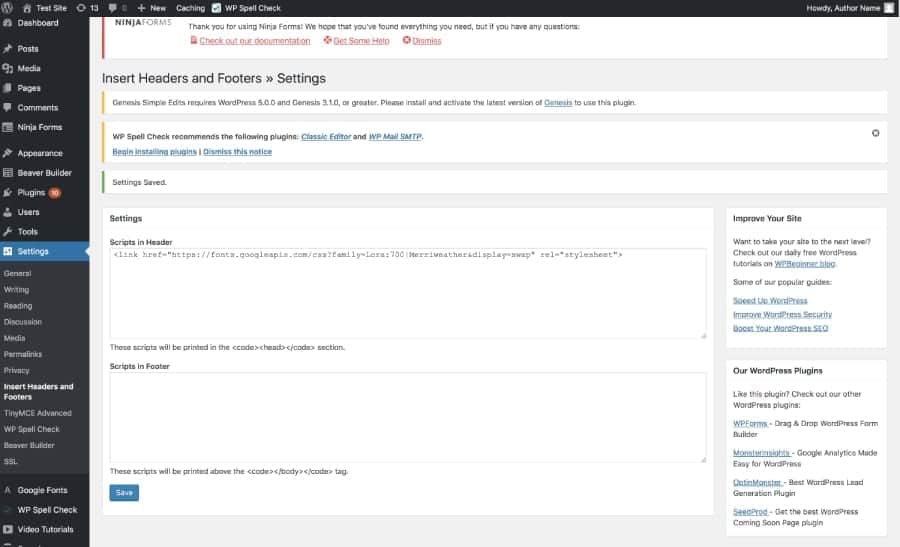
Task: Click the Users icon in sidebar
Action: coord(8,212)
